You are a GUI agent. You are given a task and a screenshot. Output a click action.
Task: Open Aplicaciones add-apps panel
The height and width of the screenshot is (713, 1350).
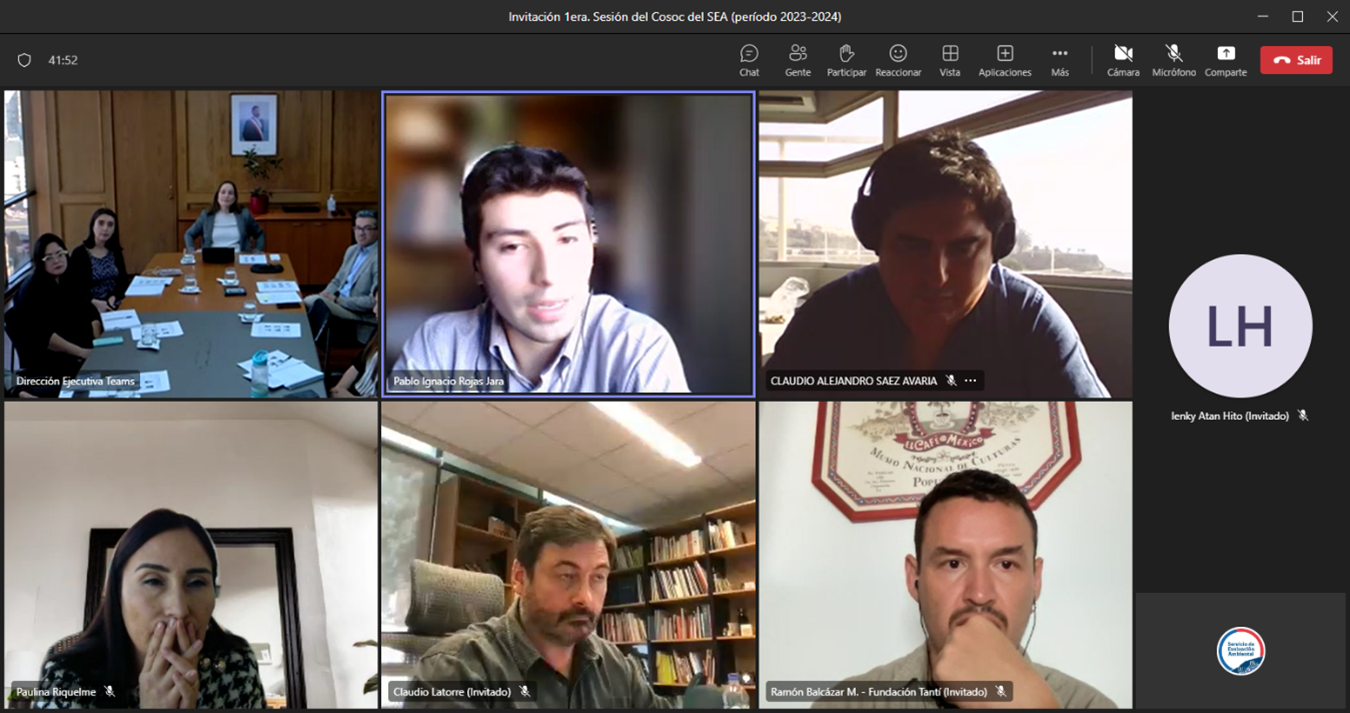(1004, 59)
